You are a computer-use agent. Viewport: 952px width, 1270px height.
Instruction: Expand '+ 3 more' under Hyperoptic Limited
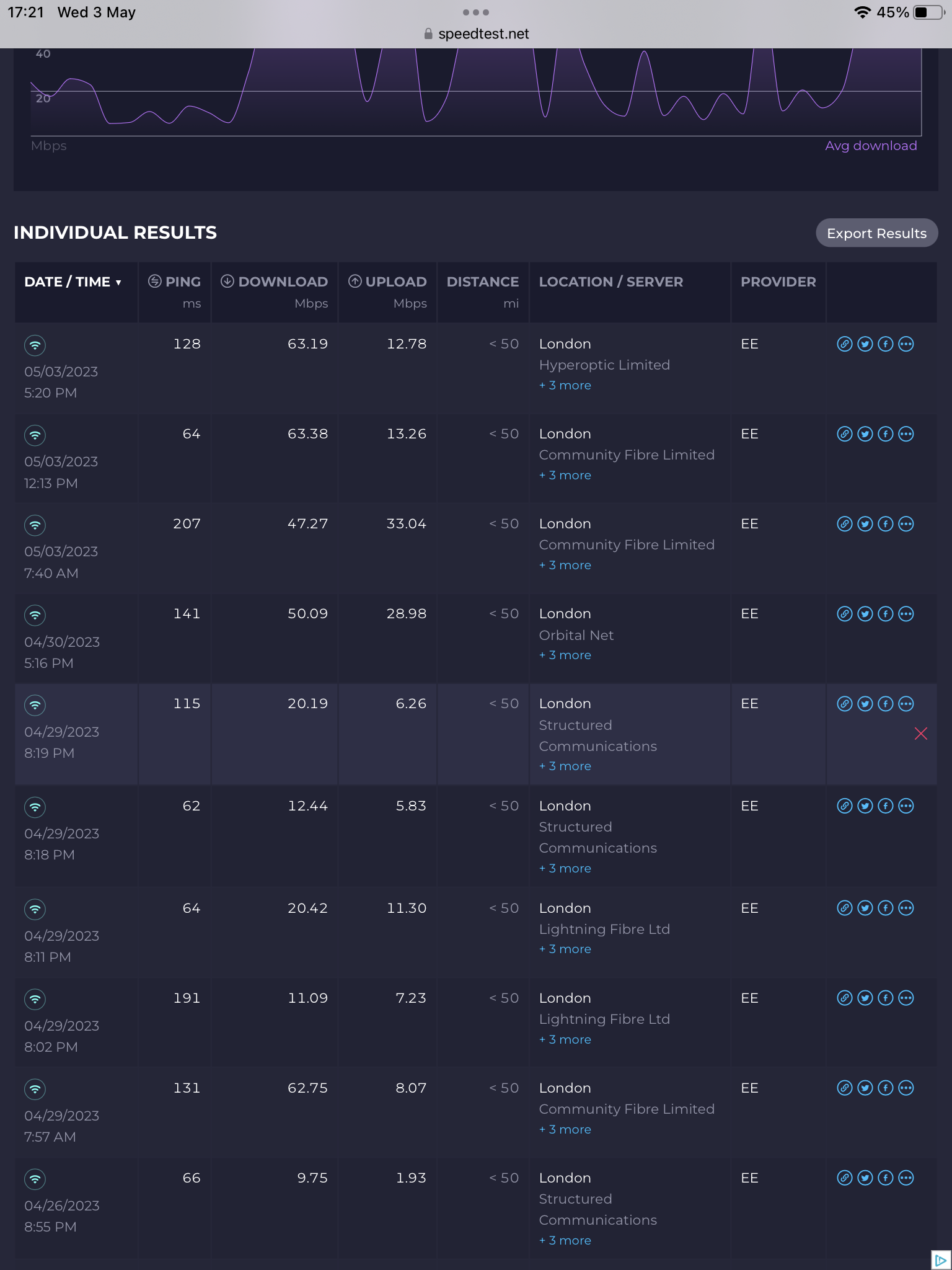coord(565,385)
